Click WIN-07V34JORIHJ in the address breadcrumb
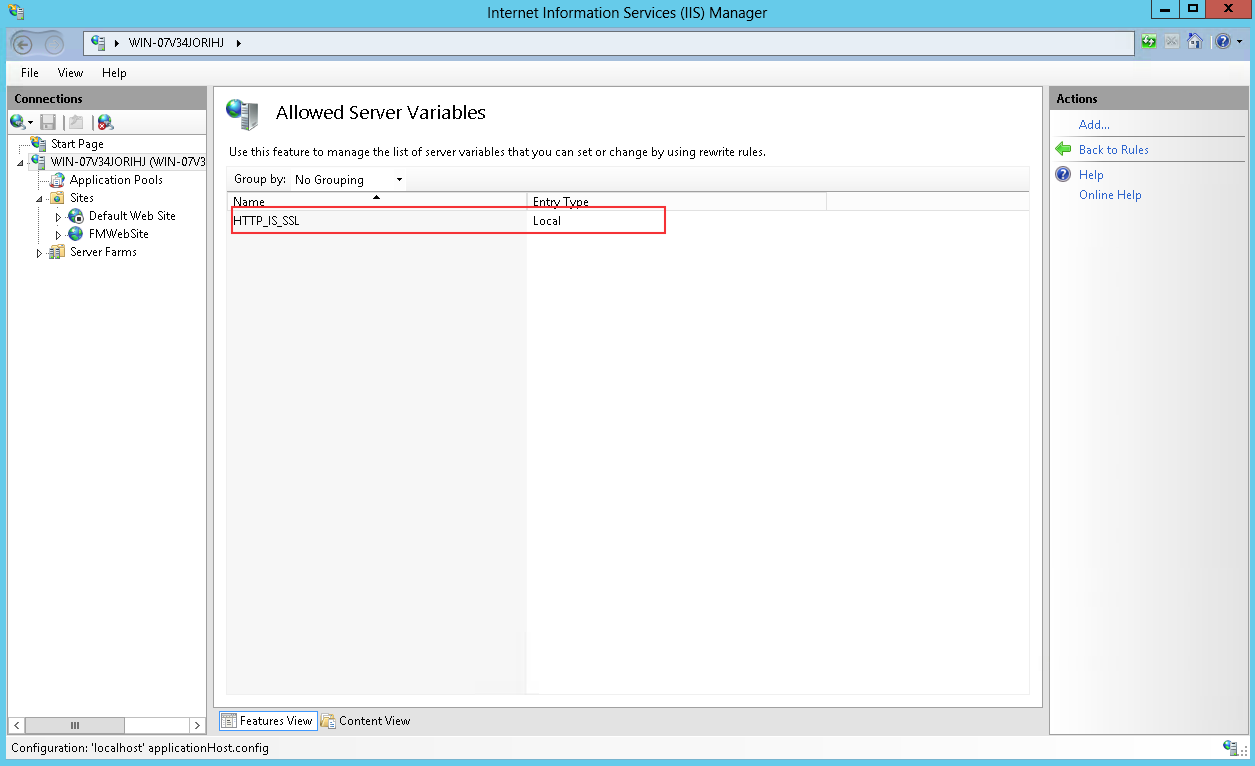 pyautogui.click(x=178, y=43)
